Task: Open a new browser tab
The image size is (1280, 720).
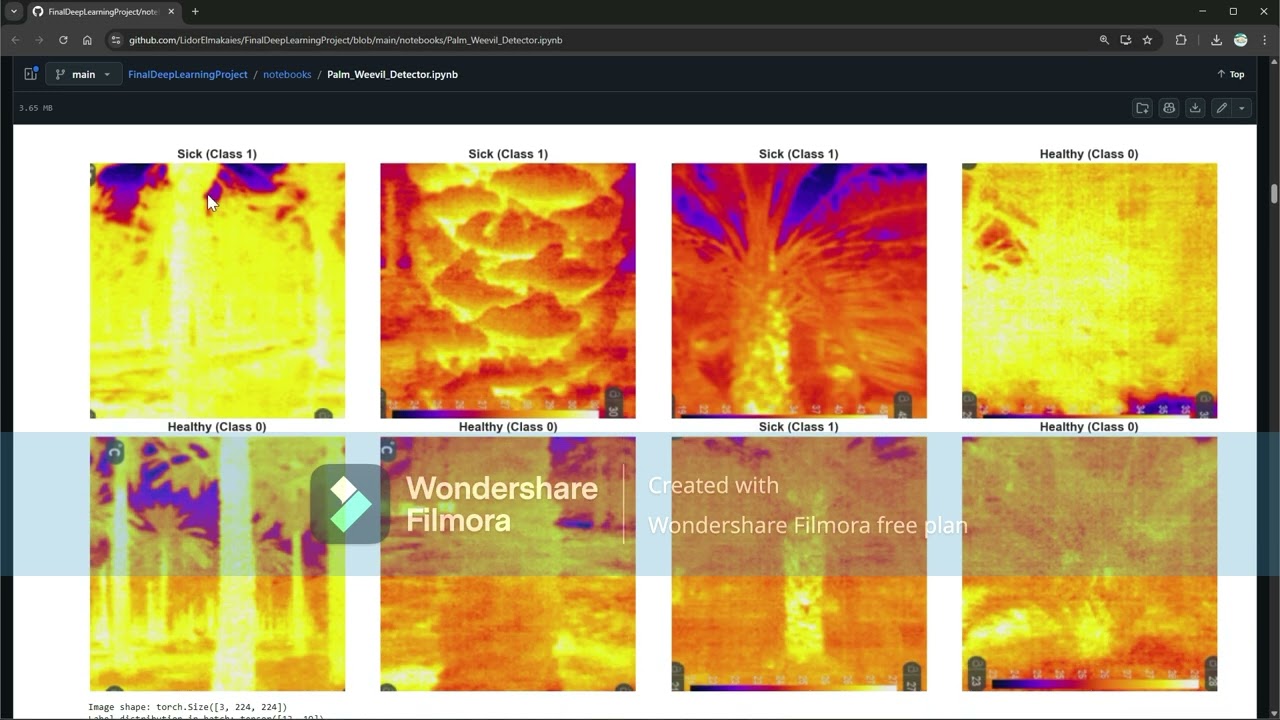Action: point(195,12)
